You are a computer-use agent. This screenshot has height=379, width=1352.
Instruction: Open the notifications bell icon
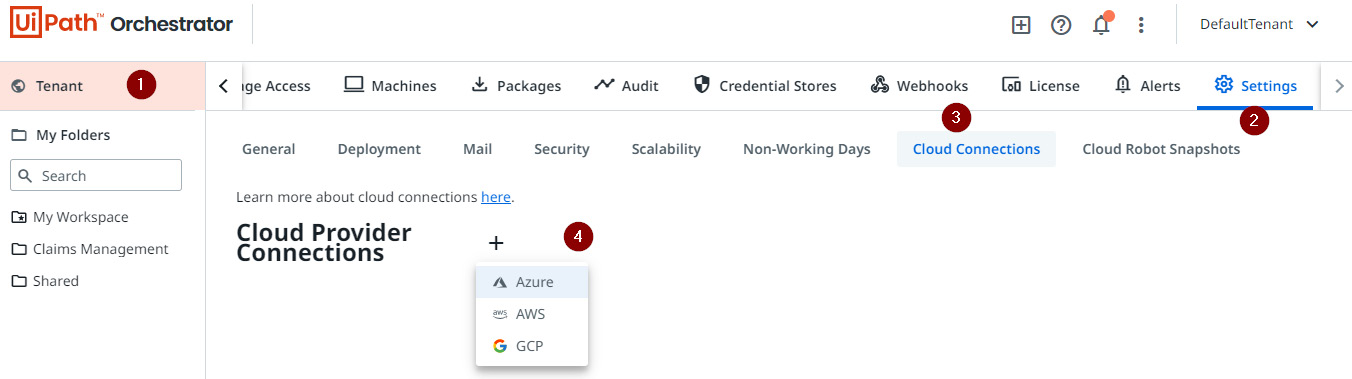coord(1101,25)
